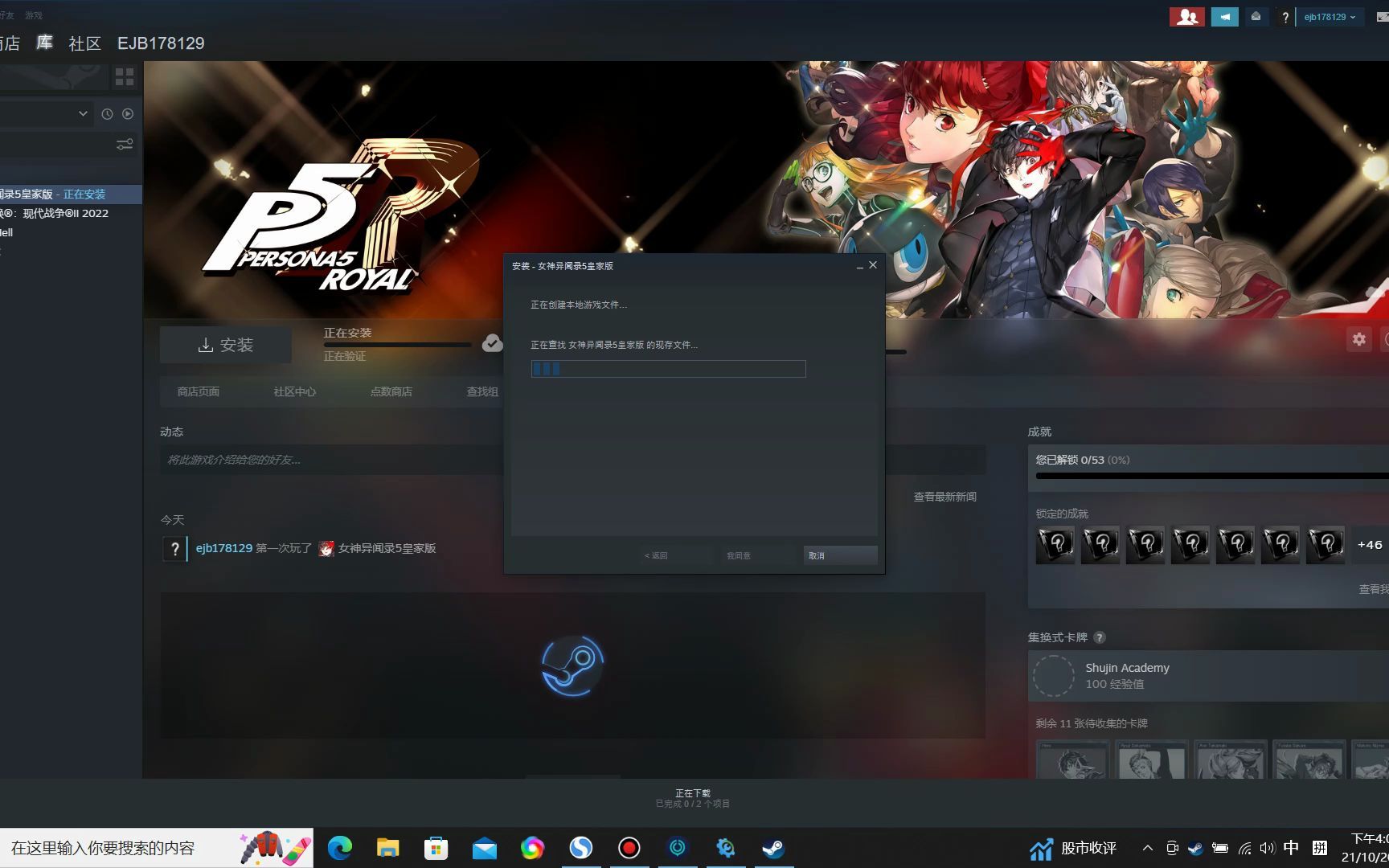Open the 社区中心 community hub tab

(x=295, y=391)
